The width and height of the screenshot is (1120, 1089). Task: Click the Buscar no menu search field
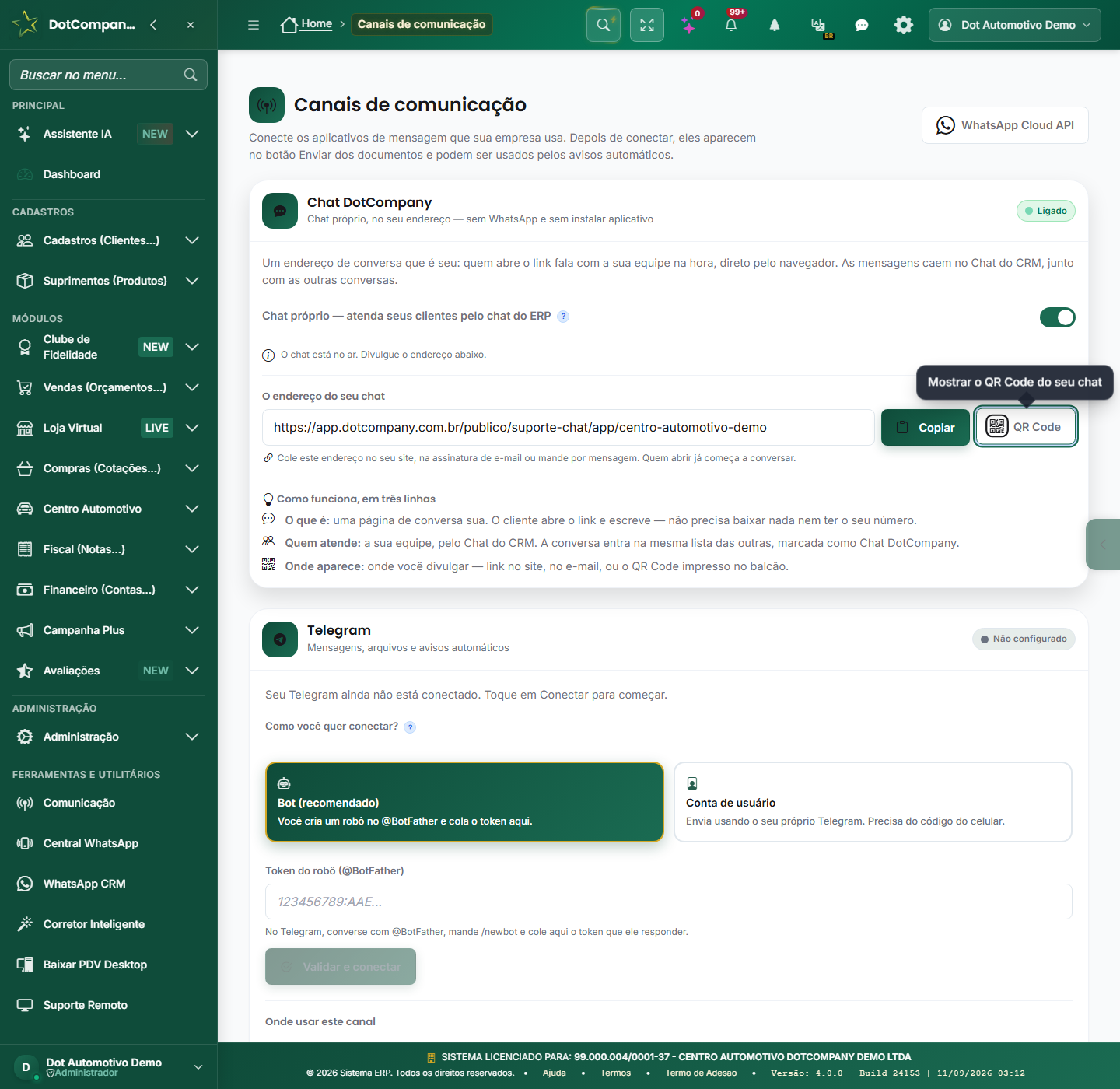coord(108,75)
